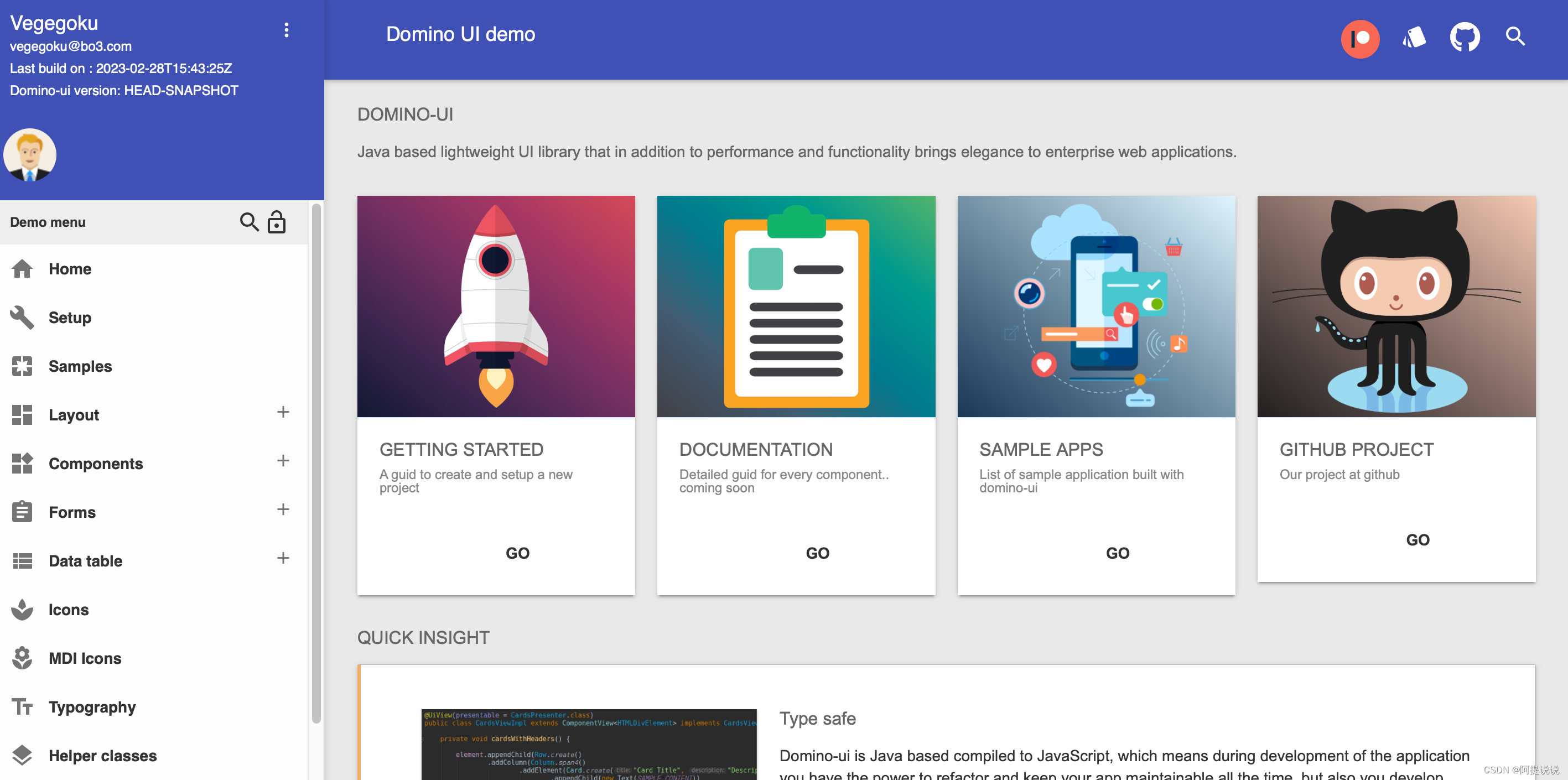This screenshot has width=1568, height=780.
Task: Click the Icons lotus icon
Action: click(22, 609)
